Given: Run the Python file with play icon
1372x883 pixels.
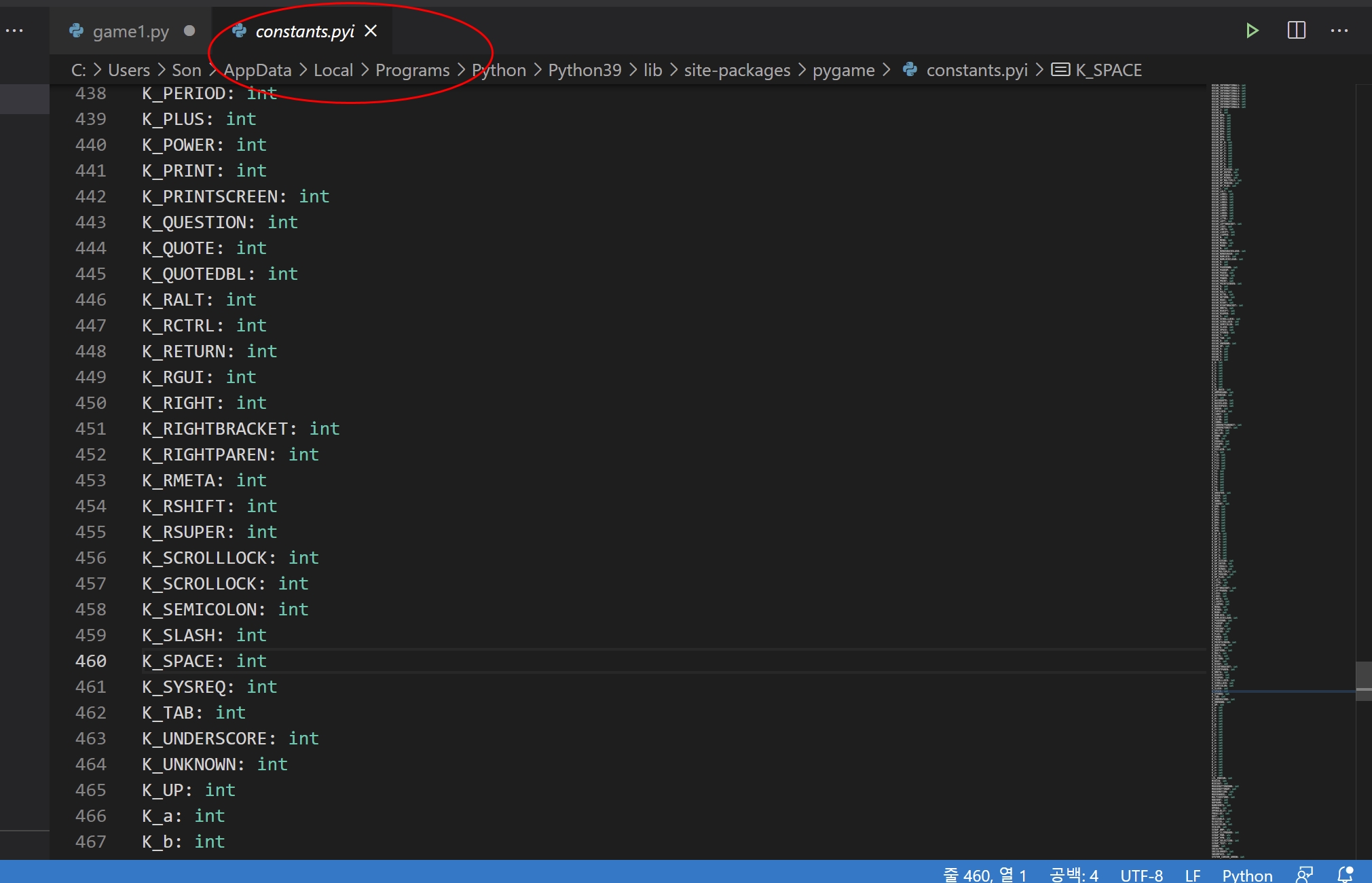Looking at the screenshot, I should click(1253, 31).
